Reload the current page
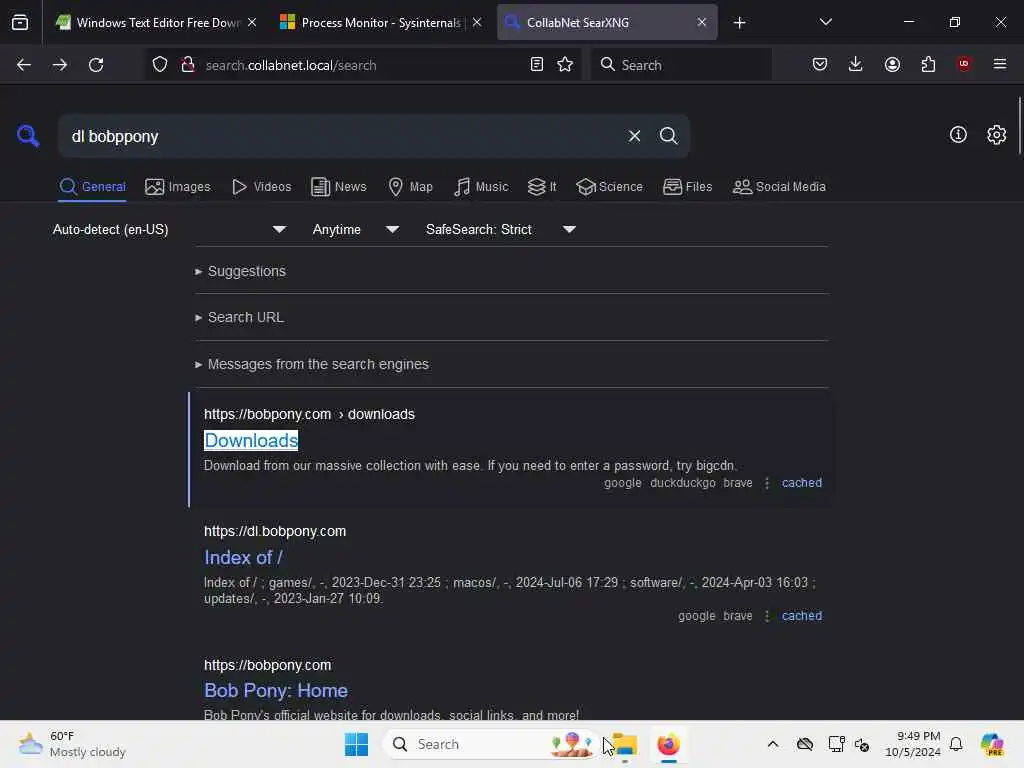Image resolution: width=1024 pixels, height=768 pixels. [96, 65]
